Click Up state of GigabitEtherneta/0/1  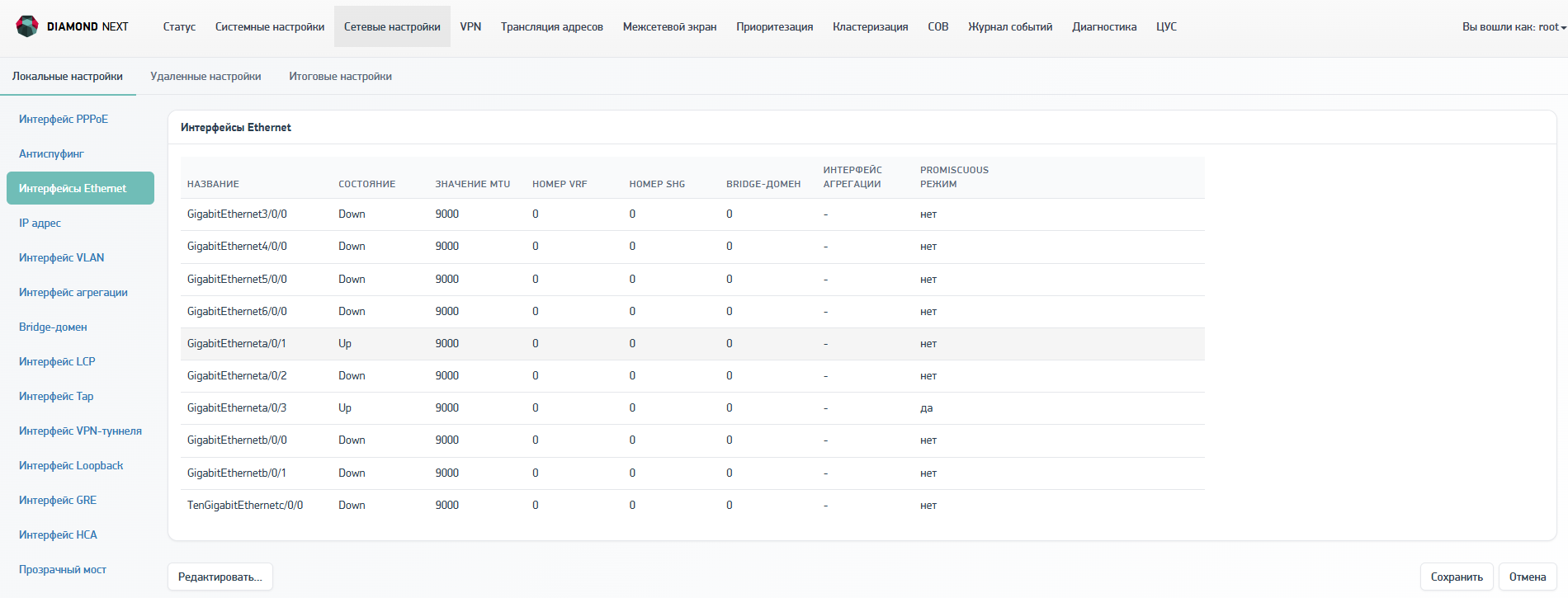345,344
